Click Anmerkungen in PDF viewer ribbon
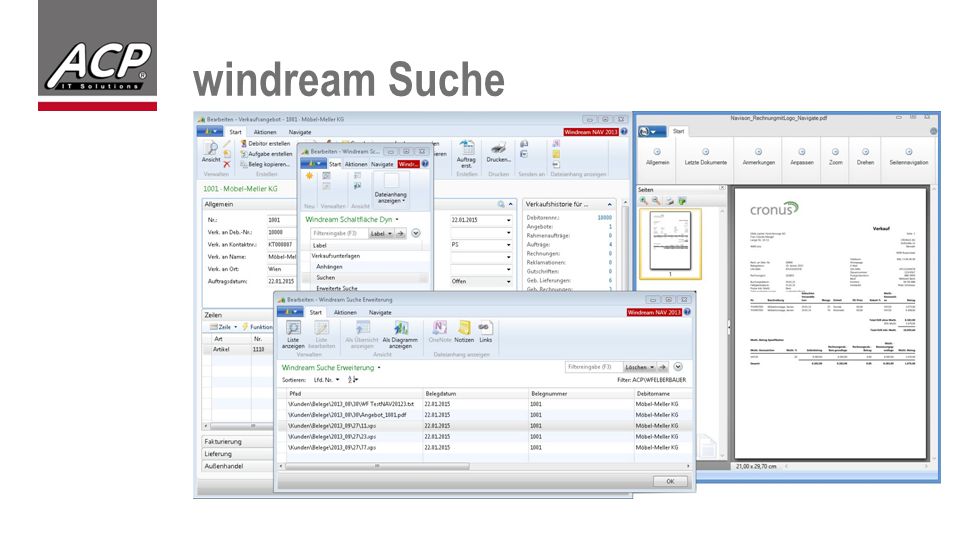Screen dimensions: 960x540 click(x=759, y=156)
